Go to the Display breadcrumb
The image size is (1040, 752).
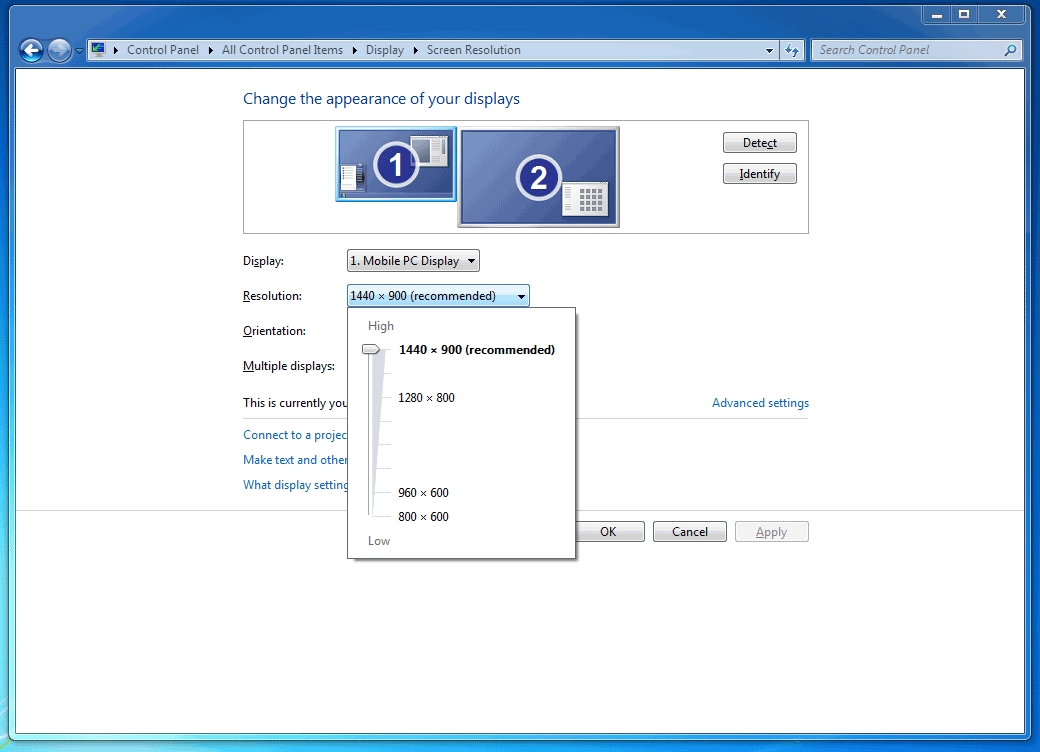click(385, 50)
